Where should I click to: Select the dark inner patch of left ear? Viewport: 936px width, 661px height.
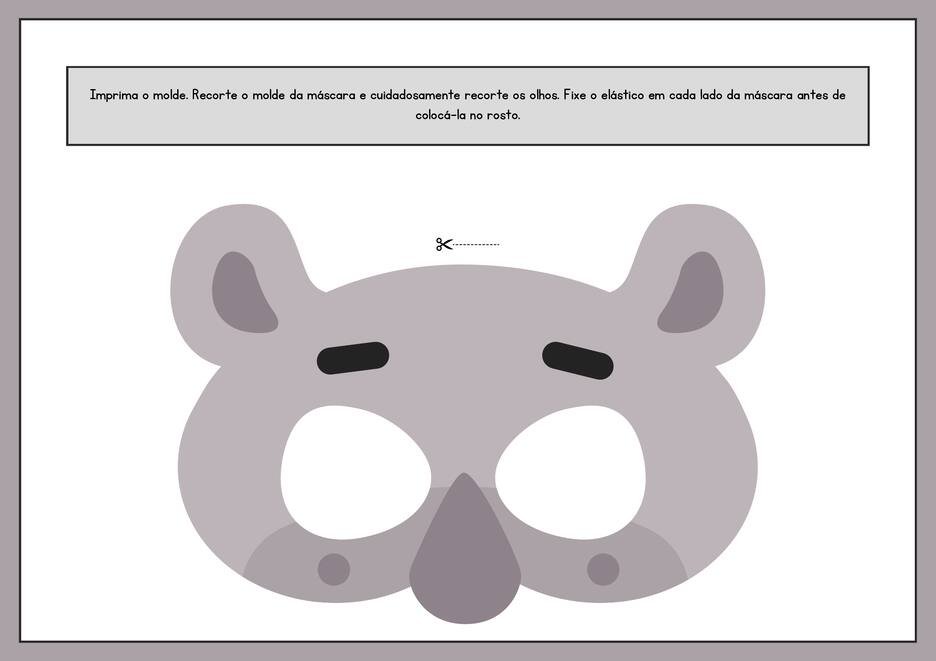pos(241,296)
